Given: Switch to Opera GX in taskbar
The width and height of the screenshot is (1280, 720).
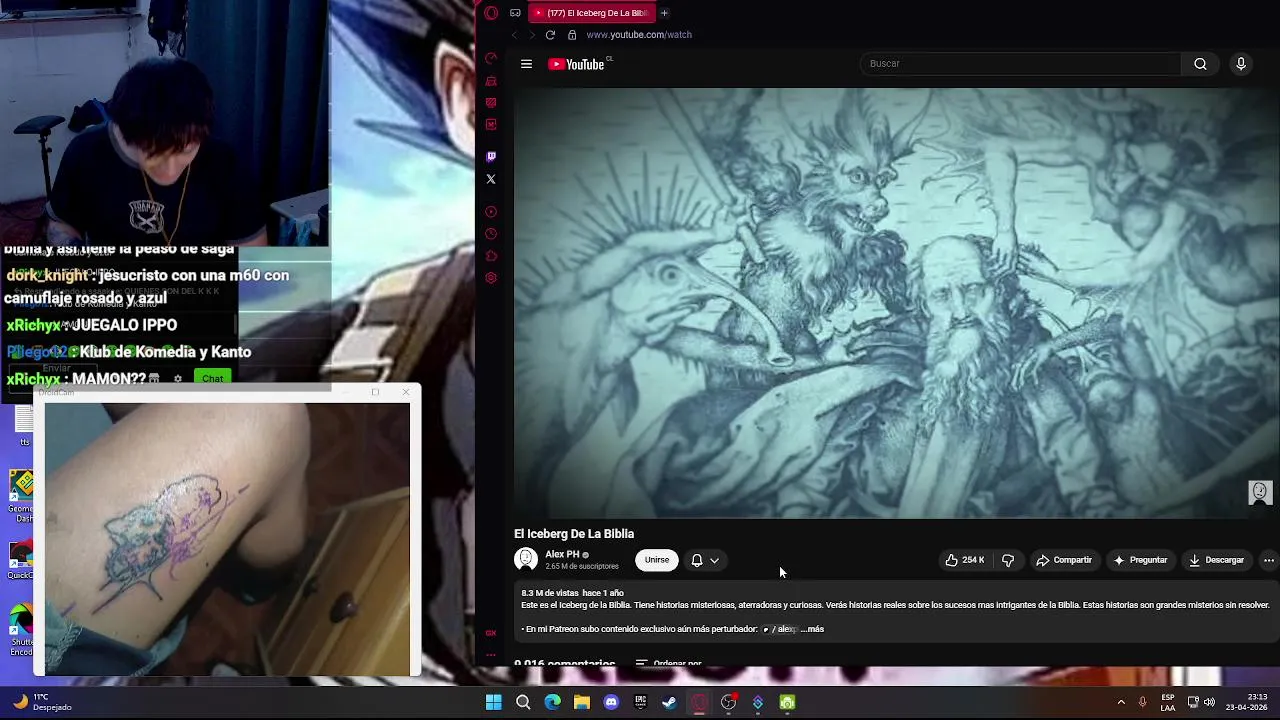Looking at the screenshot, I should click(699, 702).
